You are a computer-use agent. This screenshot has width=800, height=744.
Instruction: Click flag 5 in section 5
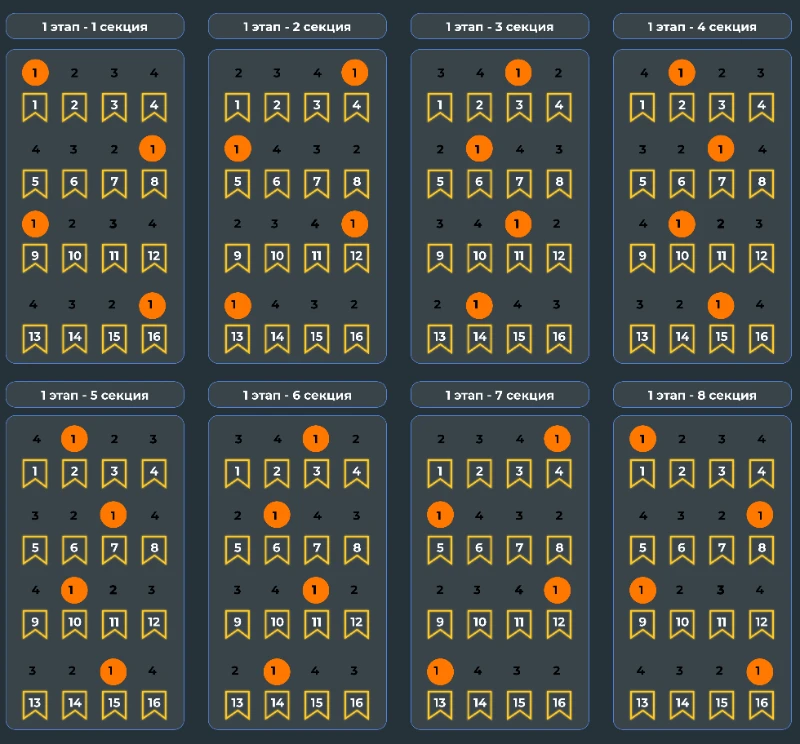click(x=35, y=550)
